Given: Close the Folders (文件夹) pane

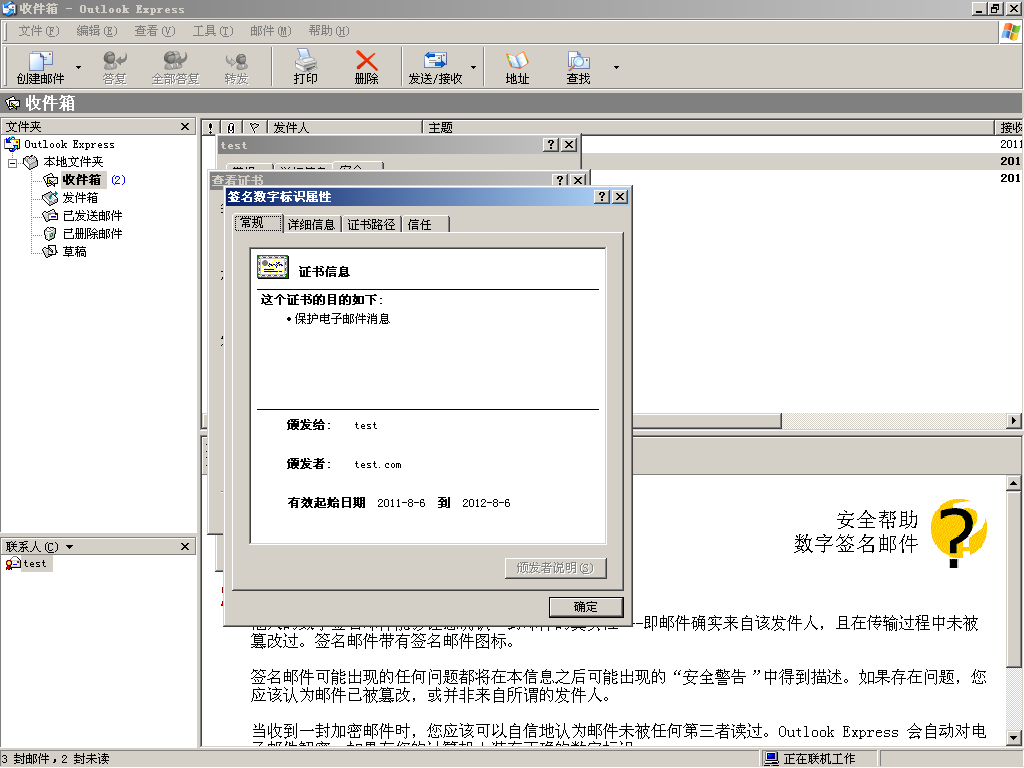Looking at the screenshot, I should tap(185, 127).
